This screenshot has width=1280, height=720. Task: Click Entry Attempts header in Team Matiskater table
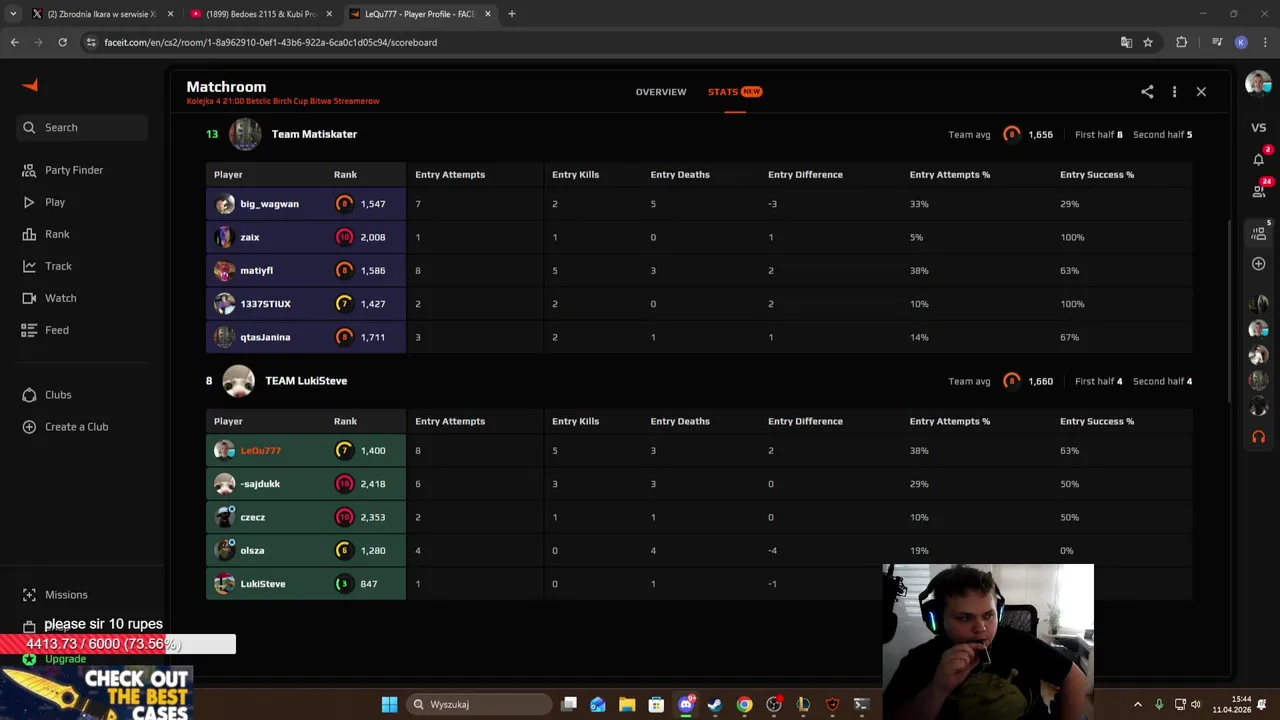[450, 175]
